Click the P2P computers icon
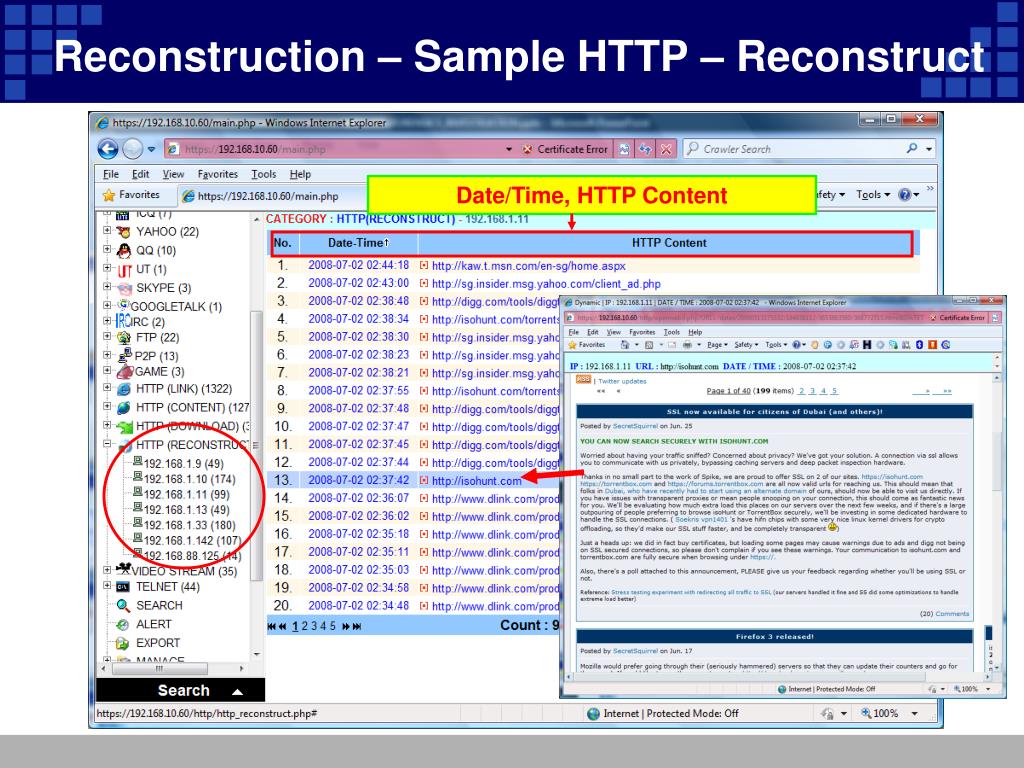 tap(125, 355)
